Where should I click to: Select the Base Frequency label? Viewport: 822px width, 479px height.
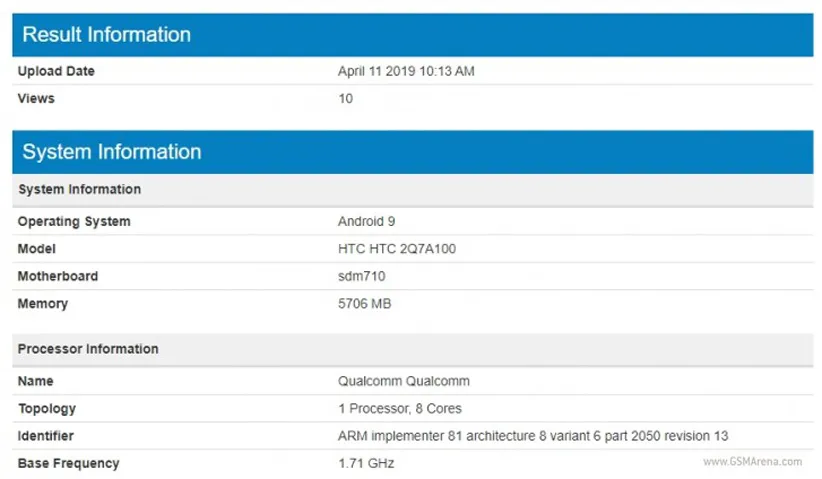coord(68,464)
